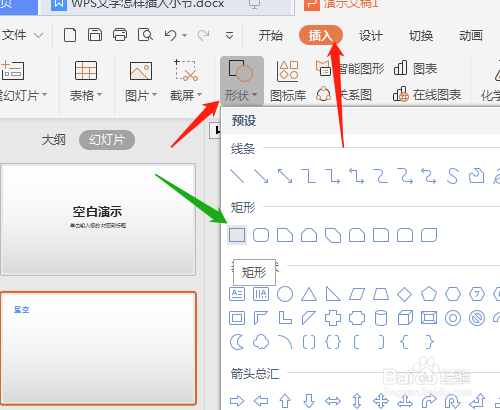Select the right block arrow shape
The height and width of the screenshot is (410, 500).
pos(237,401)
